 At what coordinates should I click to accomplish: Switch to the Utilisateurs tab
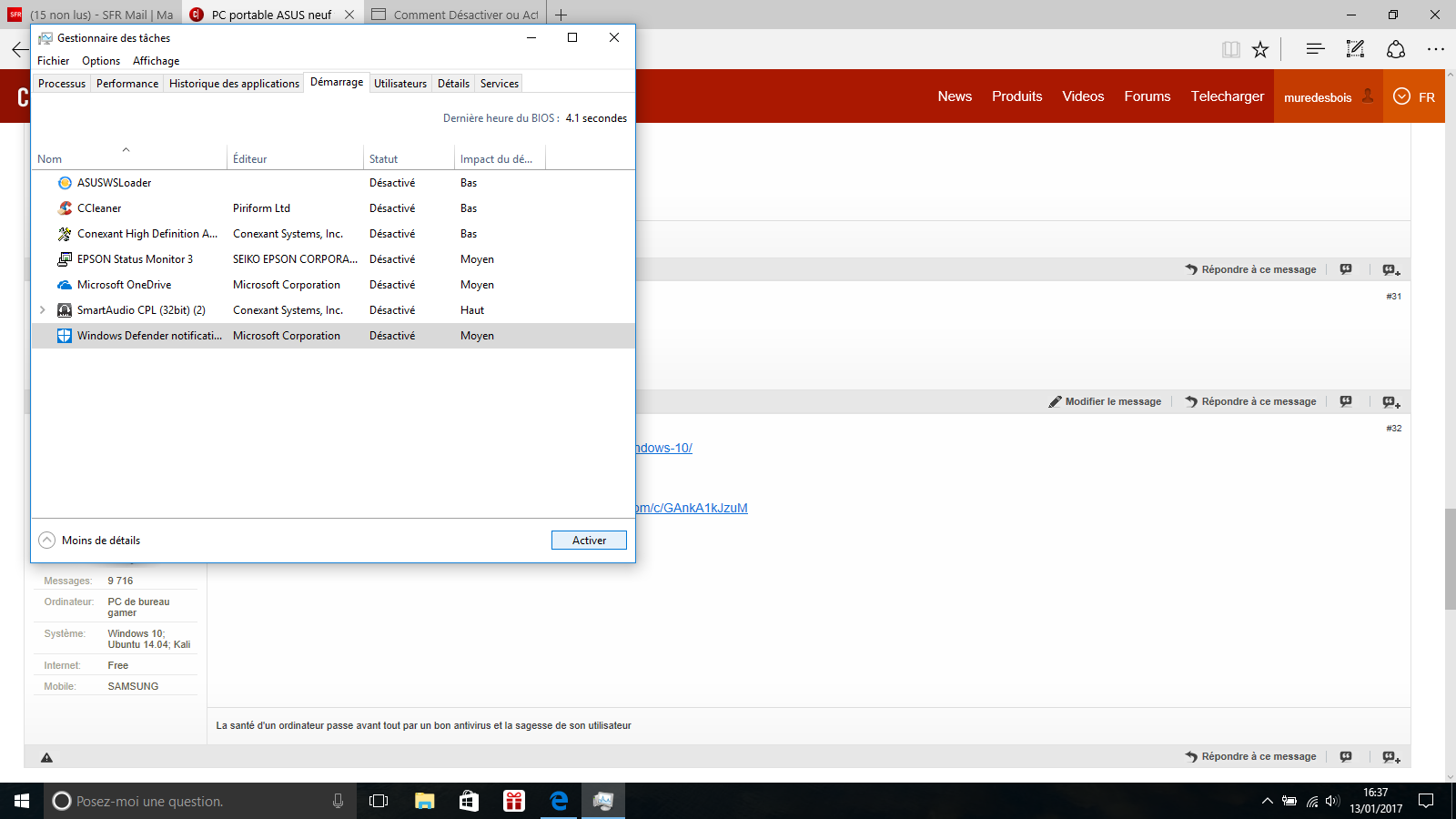(x=400, y=84)
